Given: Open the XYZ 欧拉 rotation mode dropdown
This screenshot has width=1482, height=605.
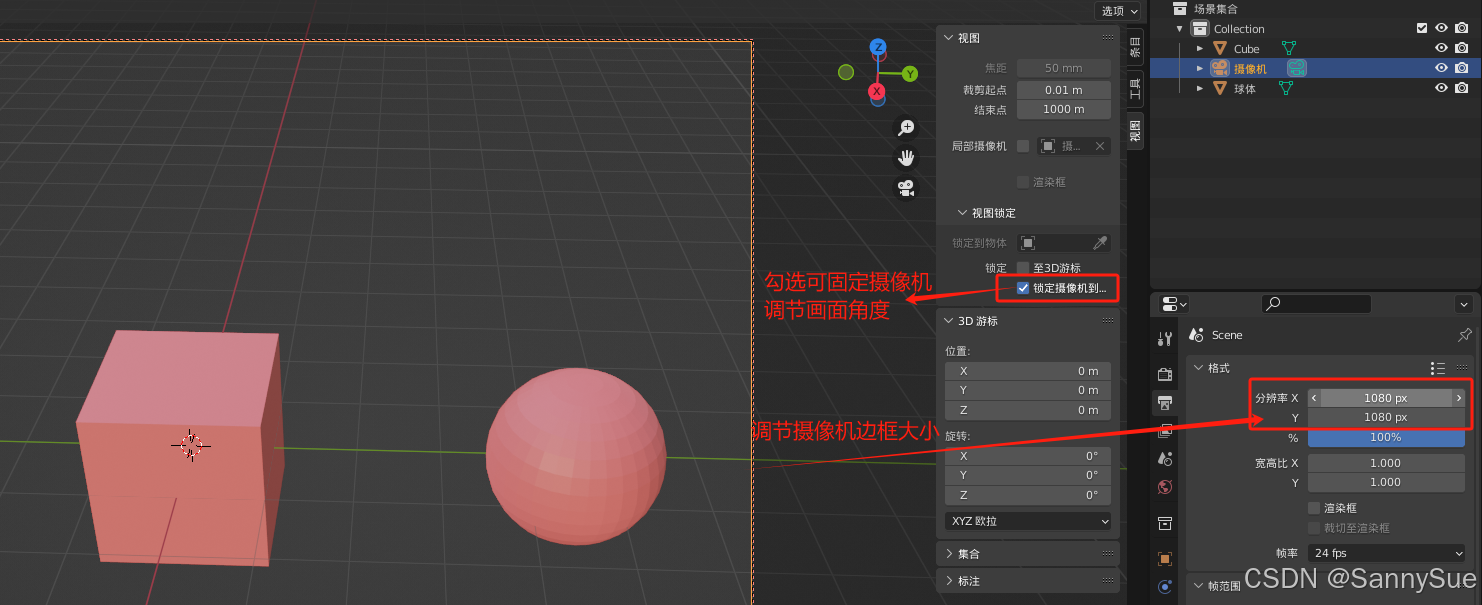Looking at the screenshot, I should [x=1028, y=521].
